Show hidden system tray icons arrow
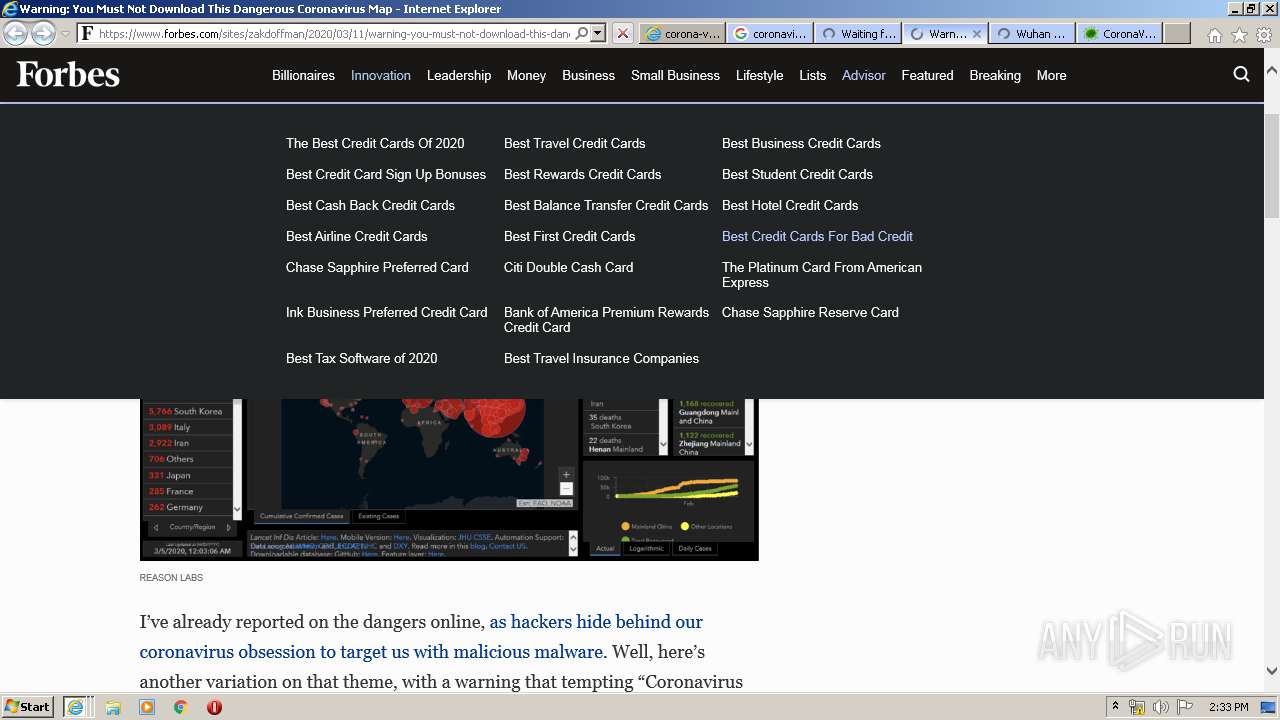 pyautogui.click(x=1115, y=707)
